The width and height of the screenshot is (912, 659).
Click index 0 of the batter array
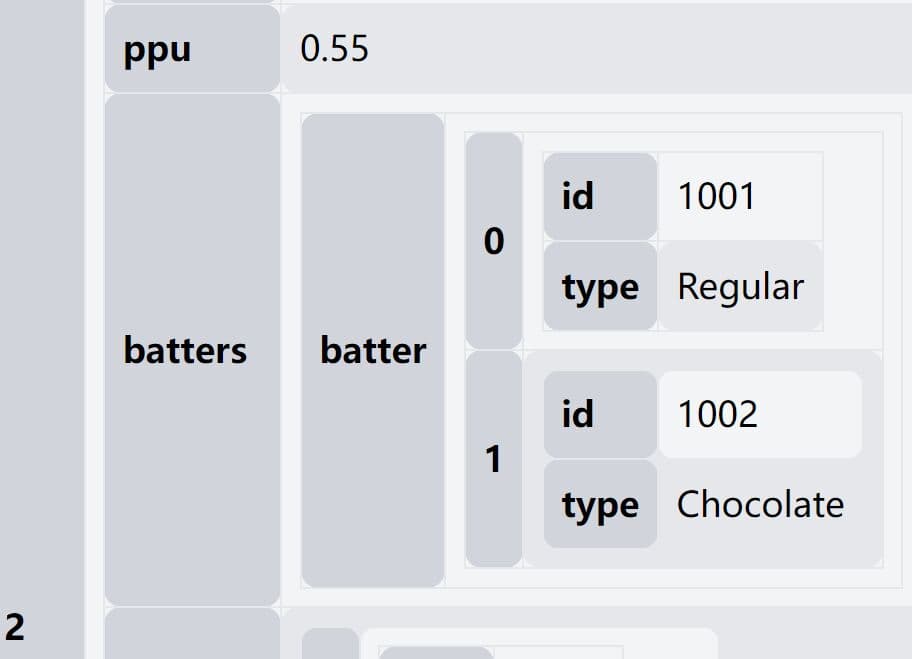(494, 241)
